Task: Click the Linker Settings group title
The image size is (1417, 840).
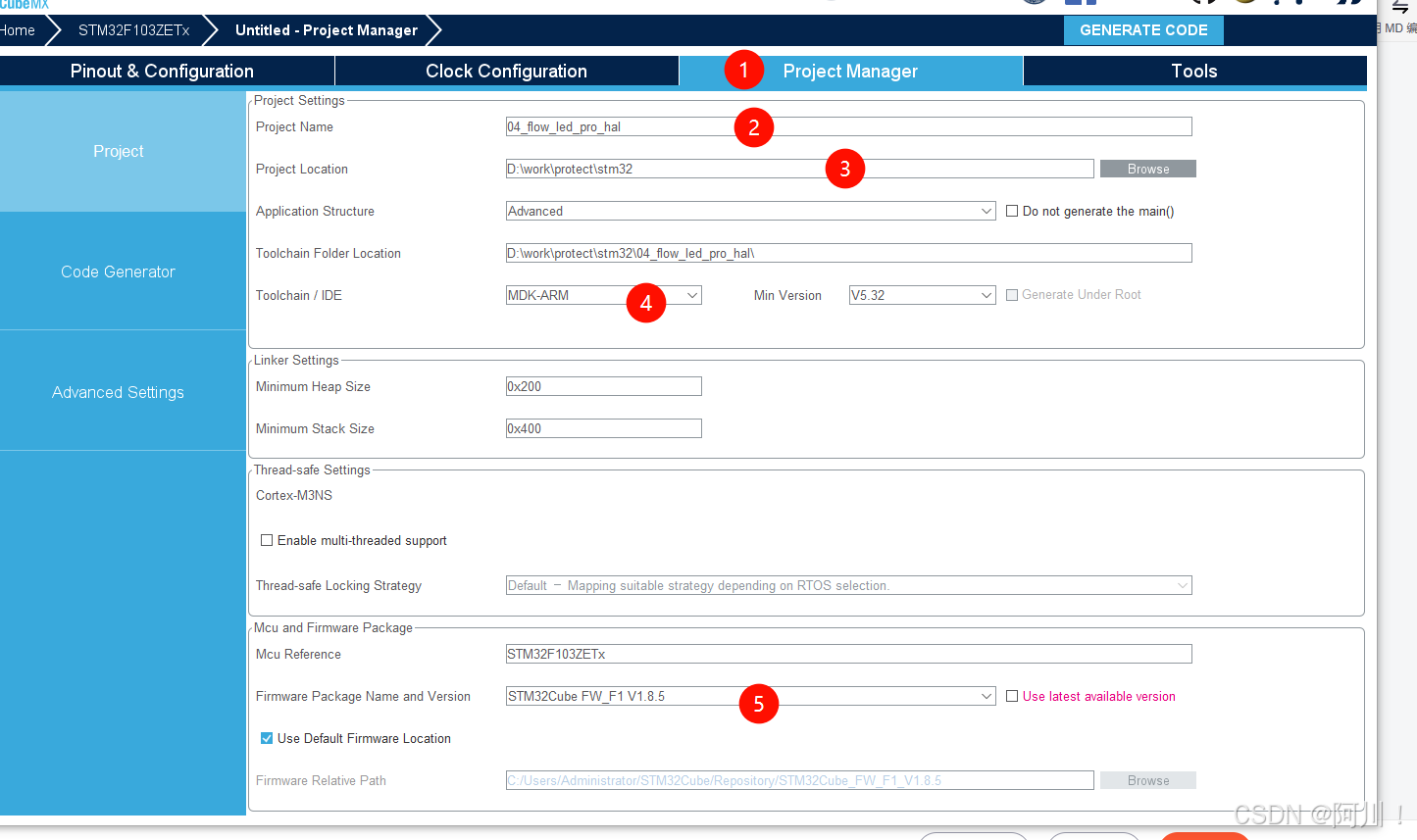Action: point(296,360)
